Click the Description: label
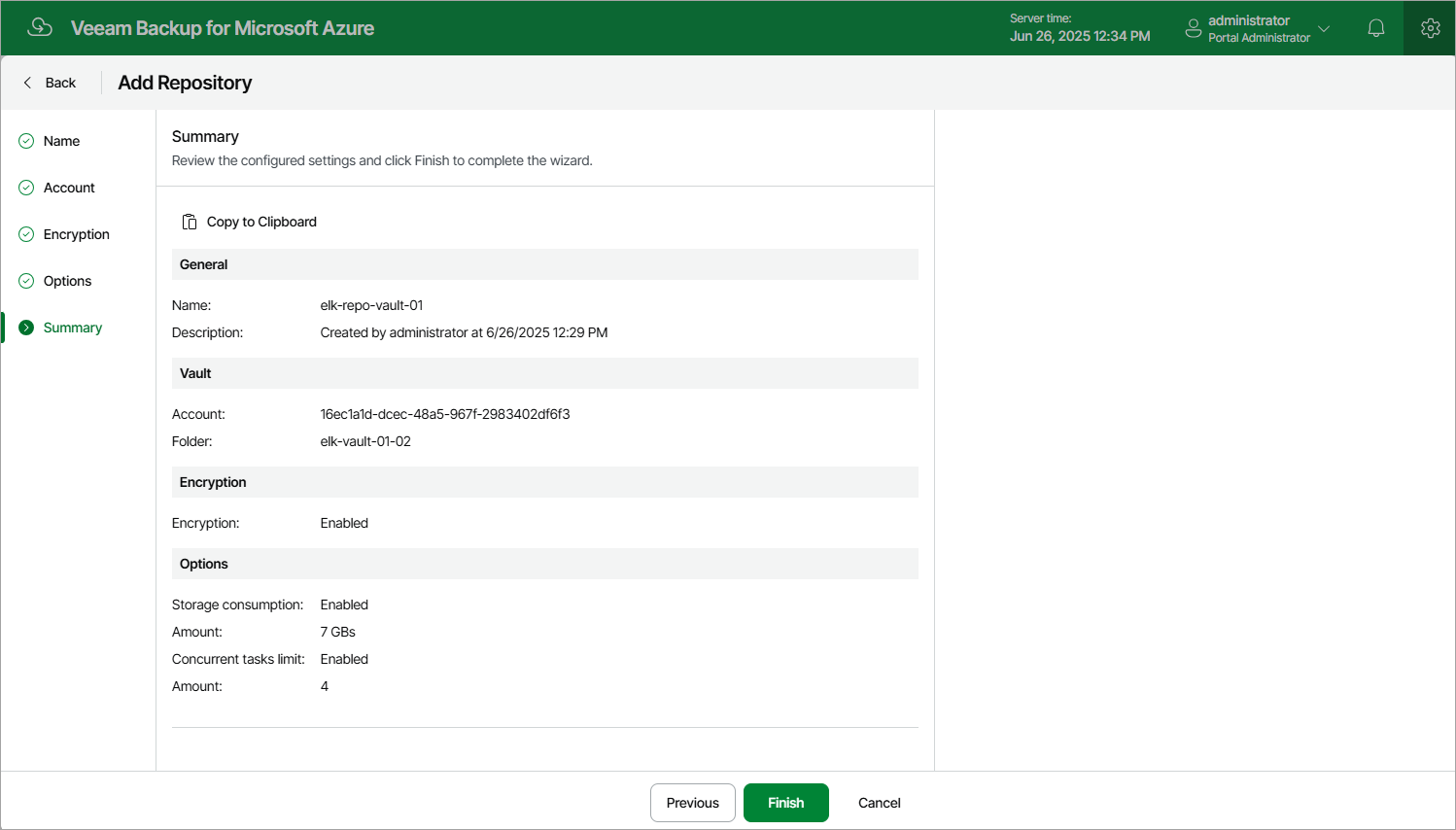Image resolution: width=1456 pixels, height=830 pixels. click(208, 332)
